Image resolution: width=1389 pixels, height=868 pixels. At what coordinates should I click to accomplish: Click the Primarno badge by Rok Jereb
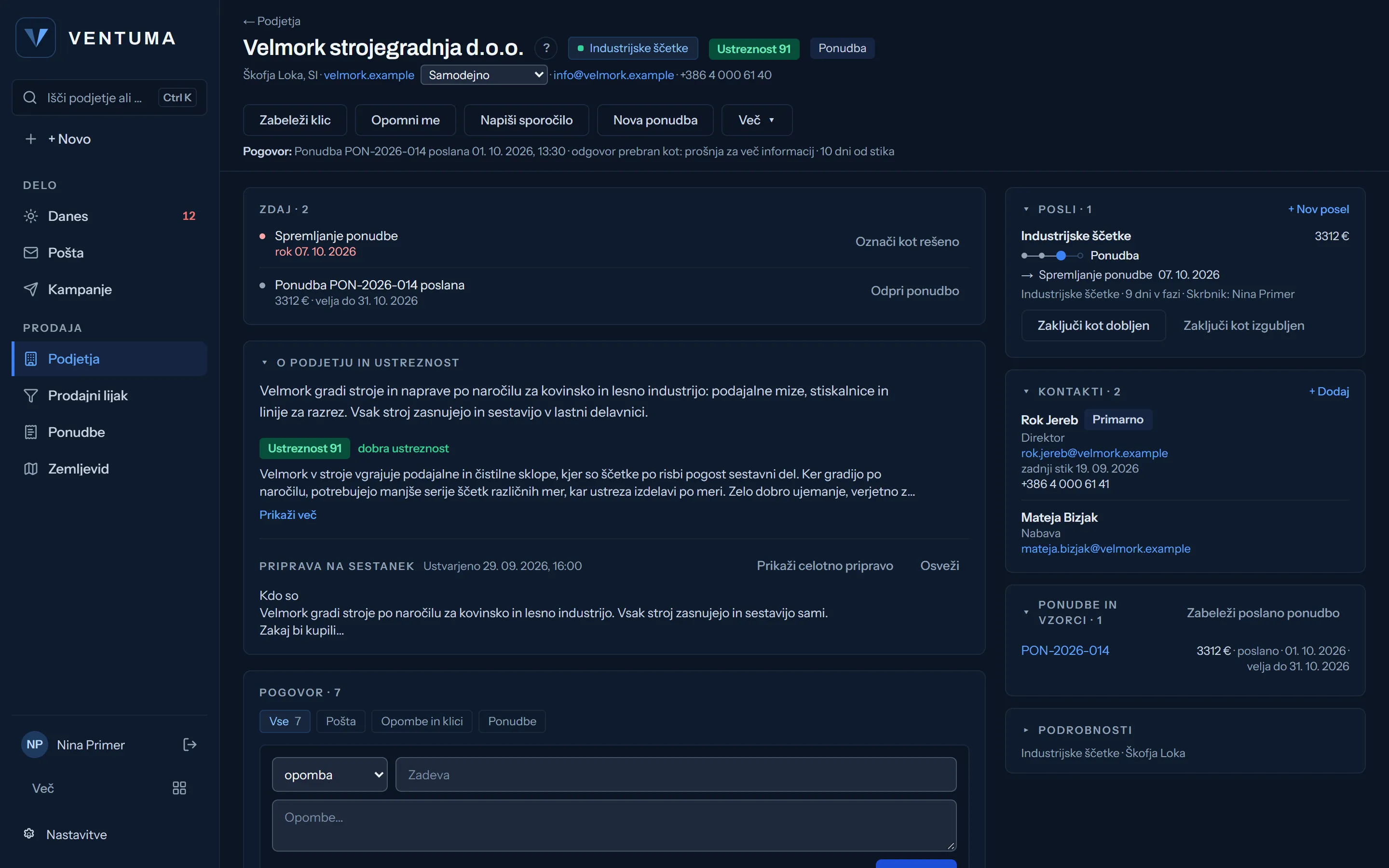coord(1117,420)
